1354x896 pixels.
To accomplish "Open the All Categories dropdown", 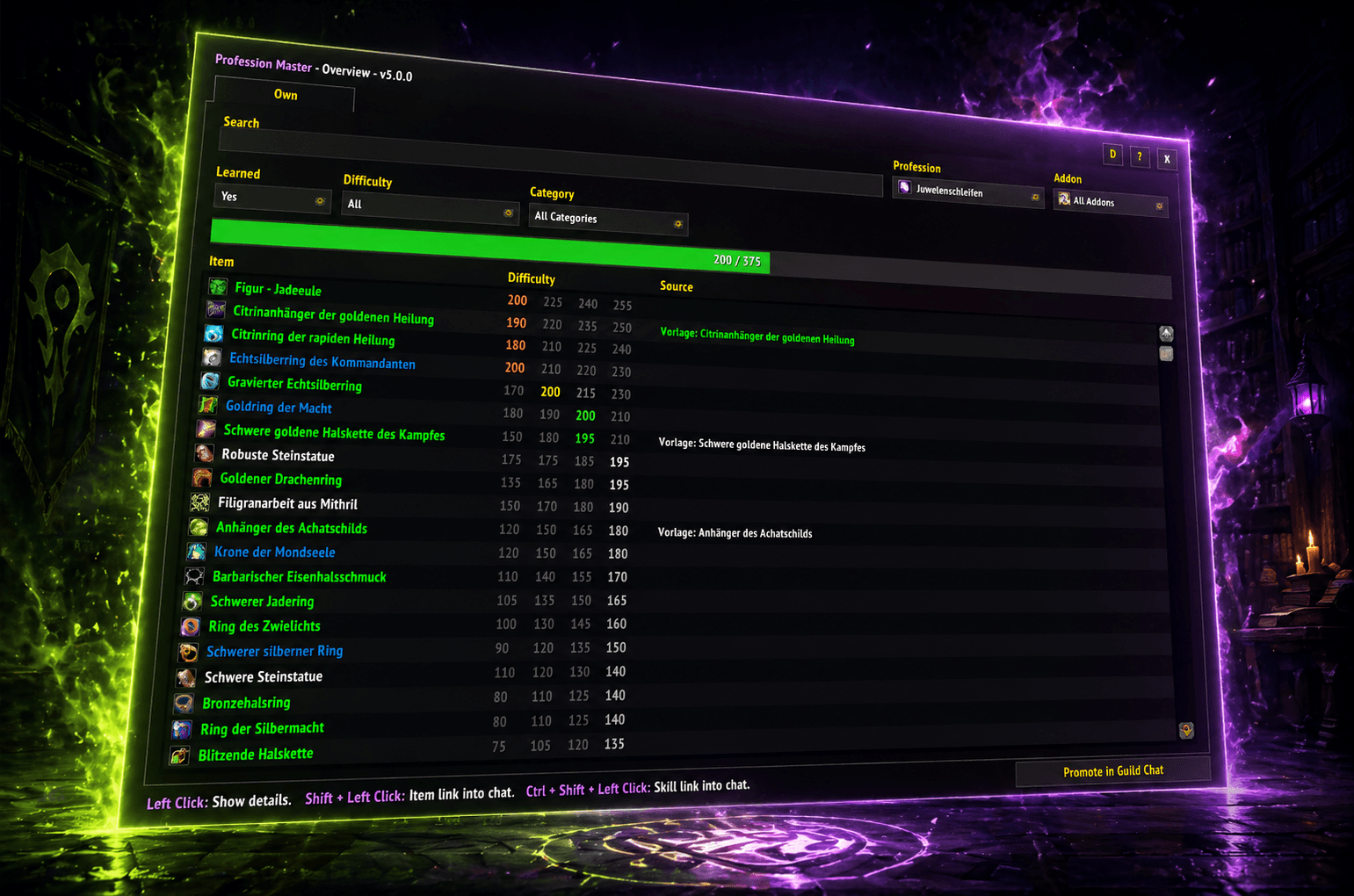I will [x=608, y=220].
